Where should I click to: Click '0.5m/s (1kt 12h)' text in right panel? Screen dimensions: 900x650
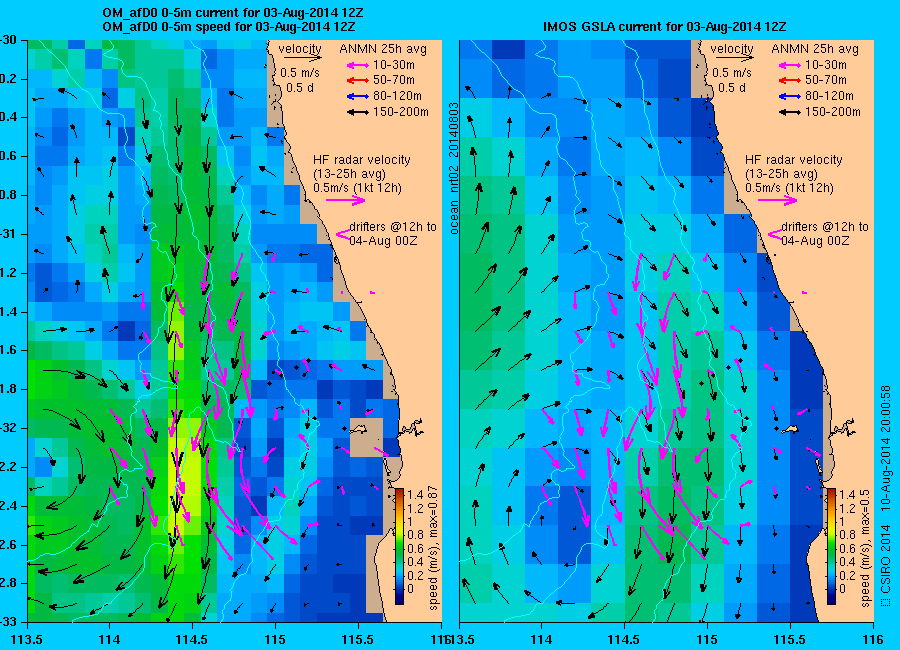click(x=789, y=188)
